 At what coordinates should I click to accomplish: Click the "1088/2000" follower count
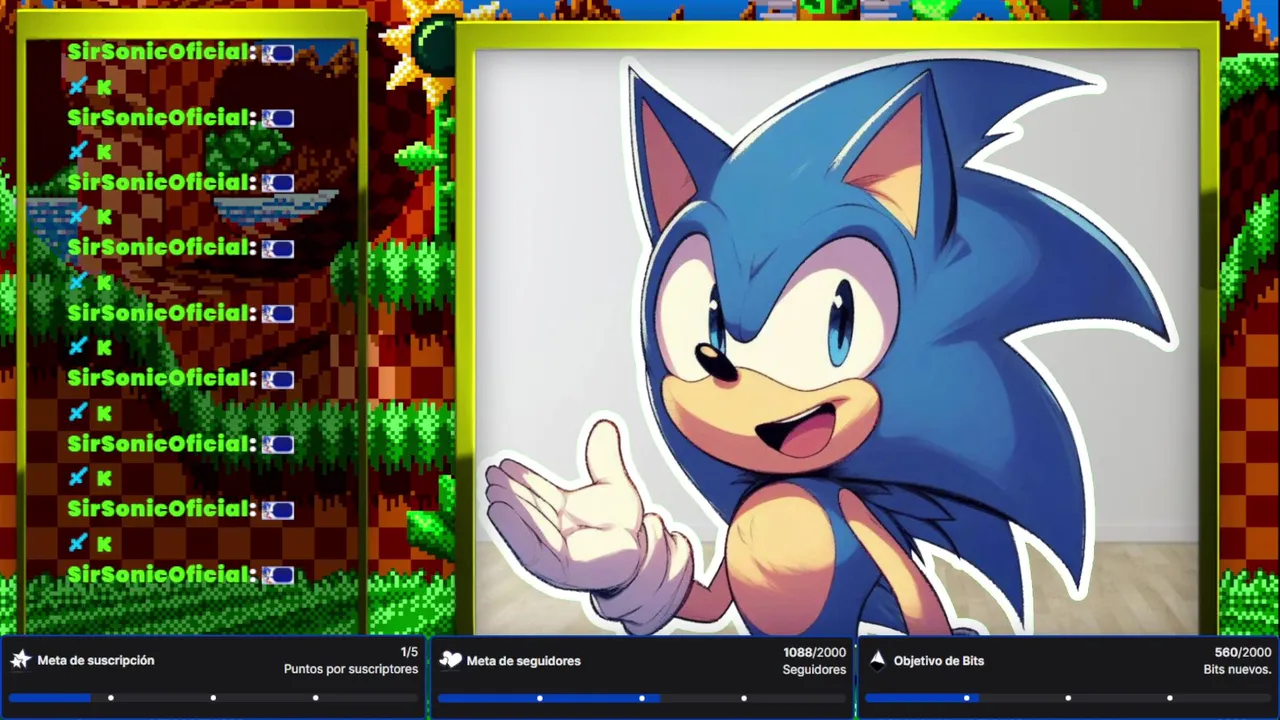814,652
